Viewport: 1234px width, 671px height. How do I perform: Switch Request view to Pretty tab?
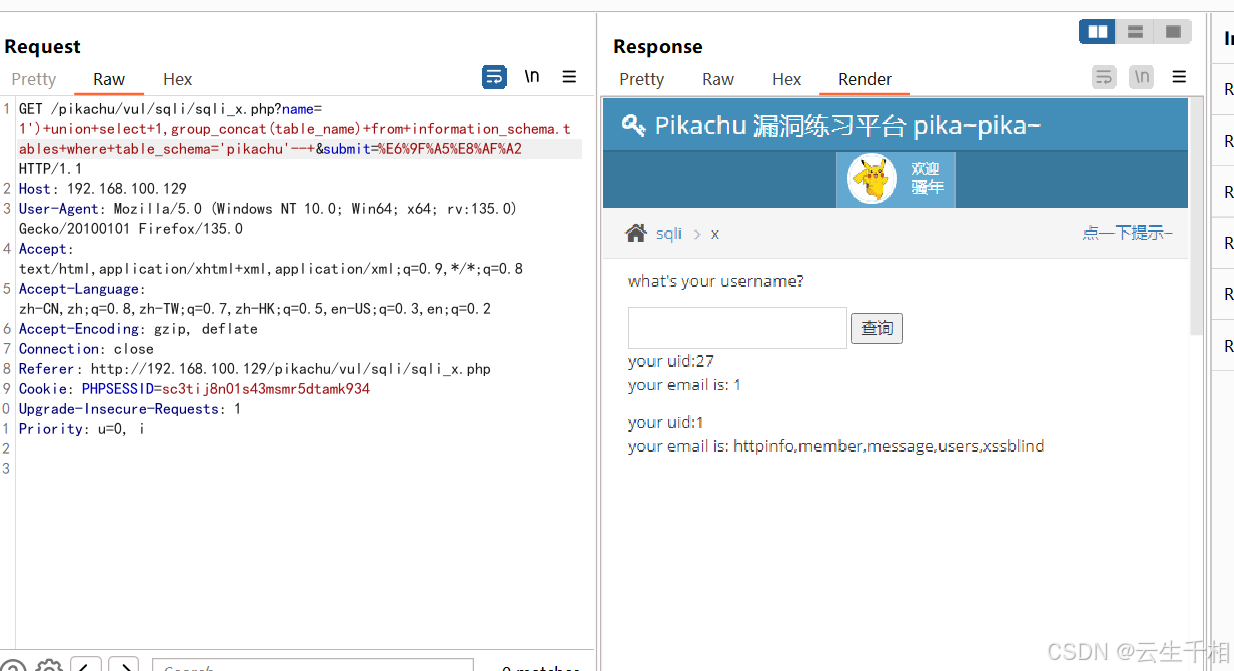pos(34,79)
